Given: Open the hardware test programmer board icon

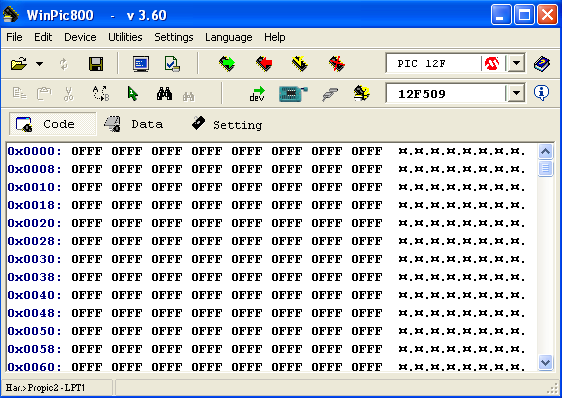Looking at the screenshot, I should 293,94.
